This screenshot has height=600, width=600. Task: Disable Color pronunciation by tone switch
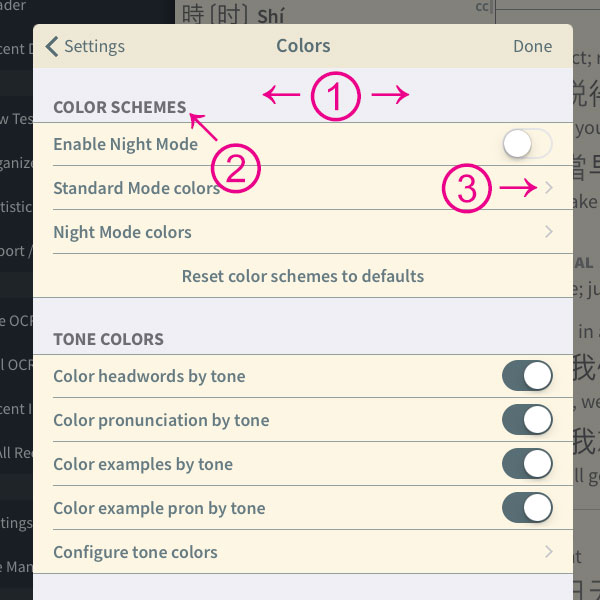pos(527,420)
